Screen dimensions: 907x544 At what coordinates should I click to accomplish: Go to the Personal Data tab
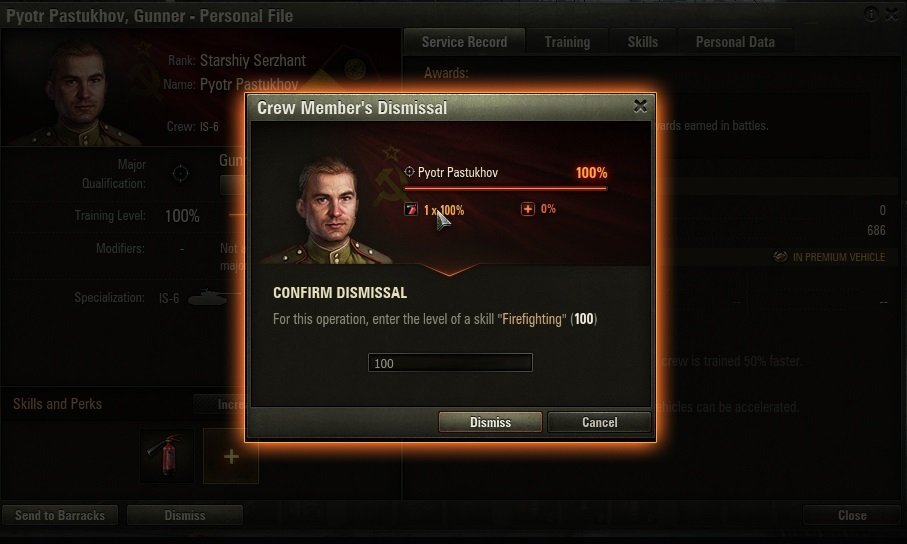735,42
